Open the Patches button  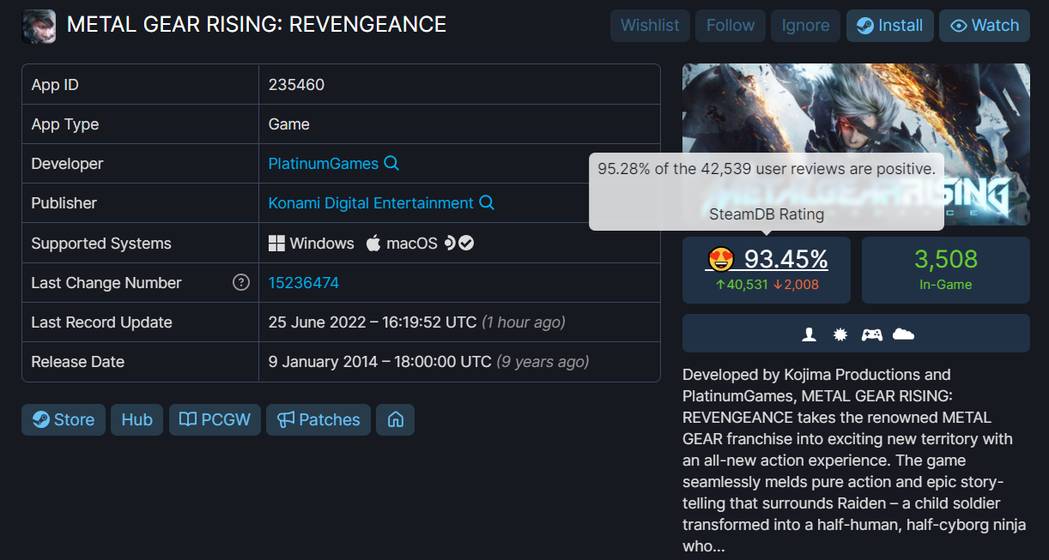pyautogui.click(x=318, y=419)
